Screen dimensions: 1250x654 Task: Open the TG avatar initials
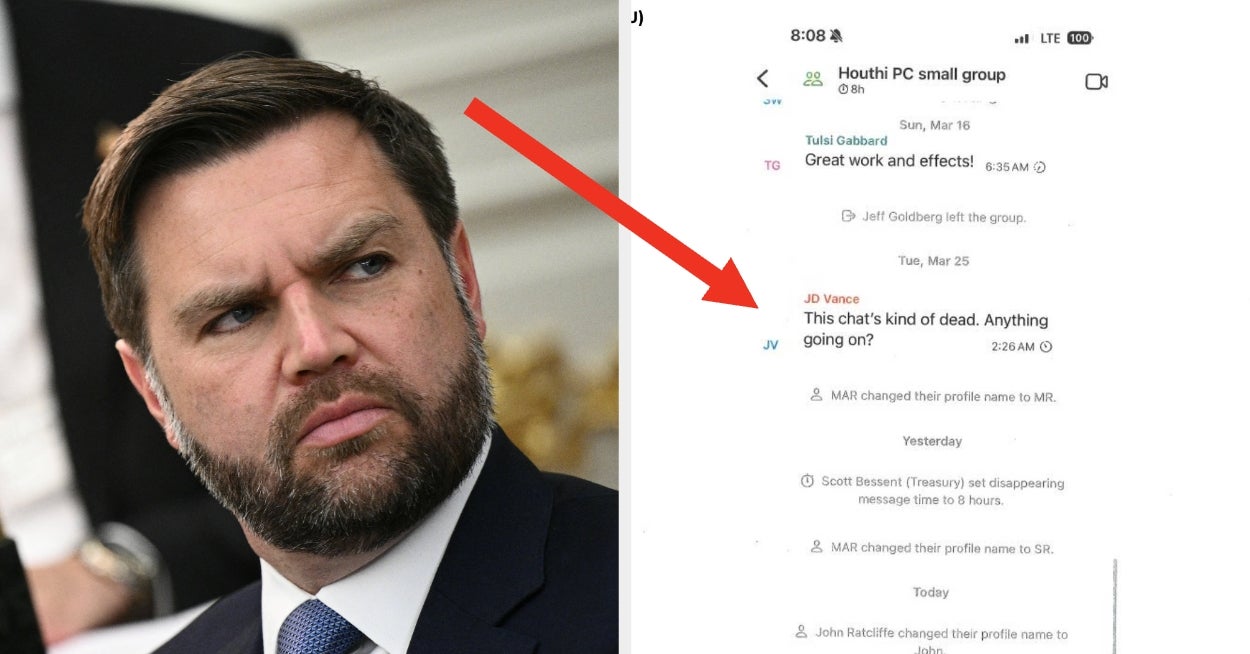pos(772,166)
